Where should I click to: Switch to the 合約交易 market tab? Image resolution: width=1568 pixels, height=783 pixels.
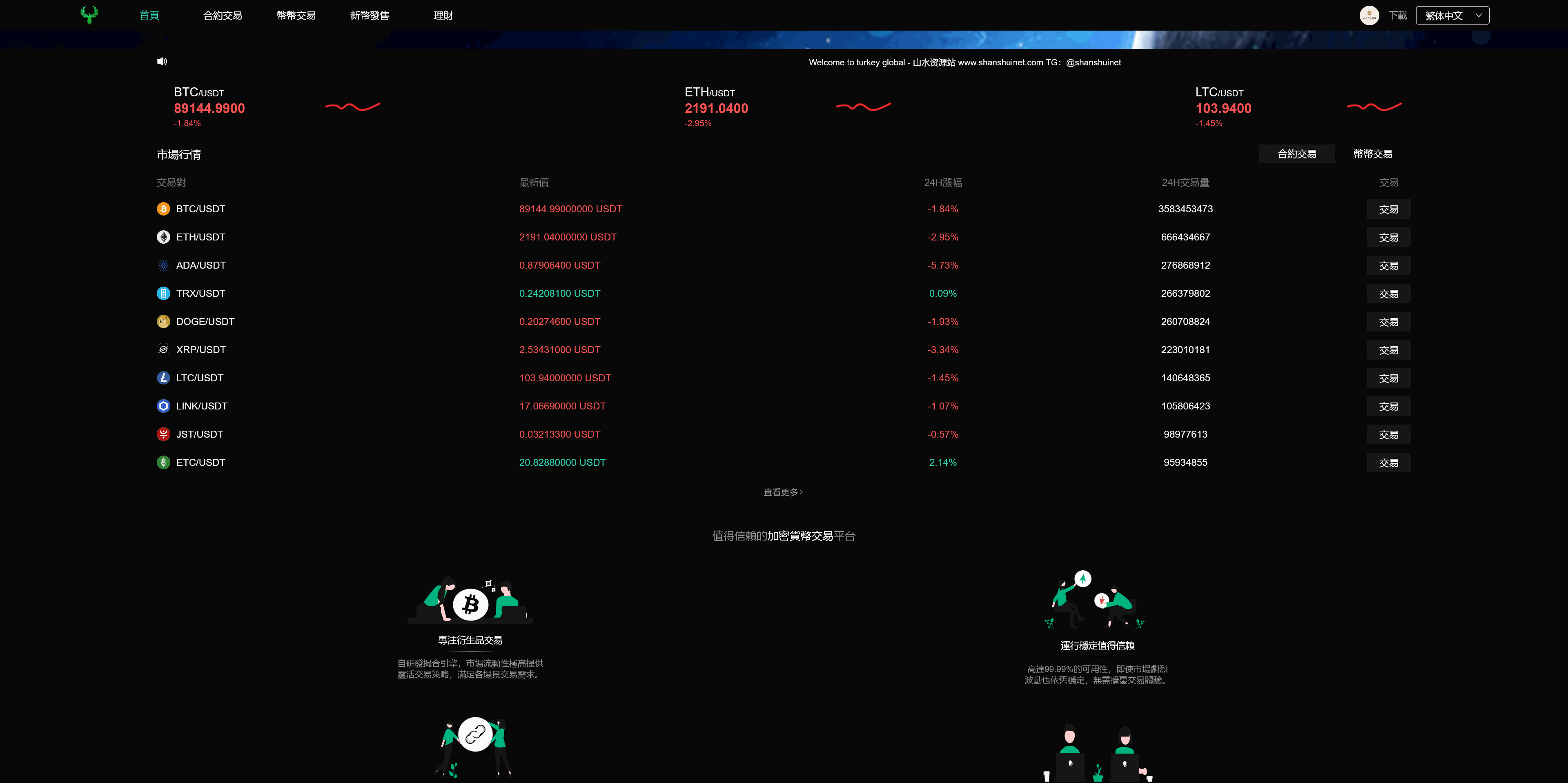coord(1296,154)
